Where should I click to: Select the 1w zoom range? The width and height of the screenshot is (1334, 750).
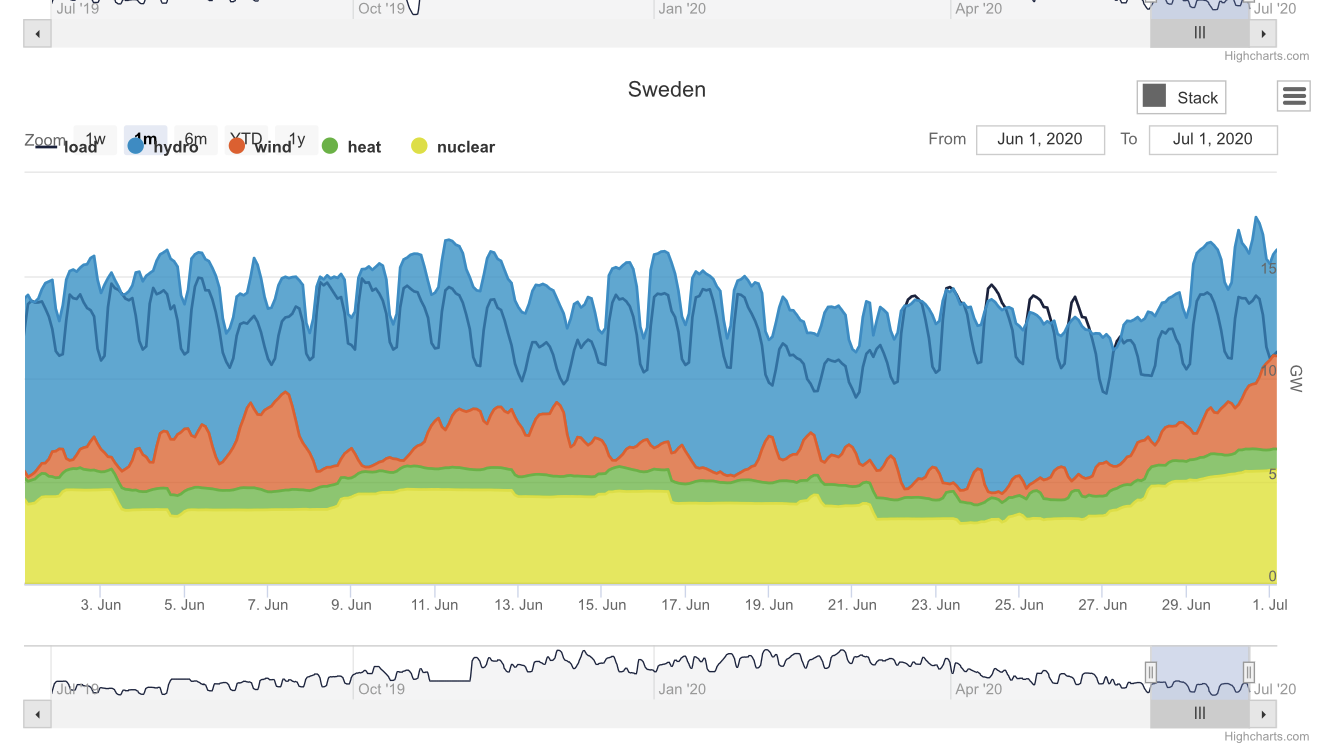click(x=95, y=139)
